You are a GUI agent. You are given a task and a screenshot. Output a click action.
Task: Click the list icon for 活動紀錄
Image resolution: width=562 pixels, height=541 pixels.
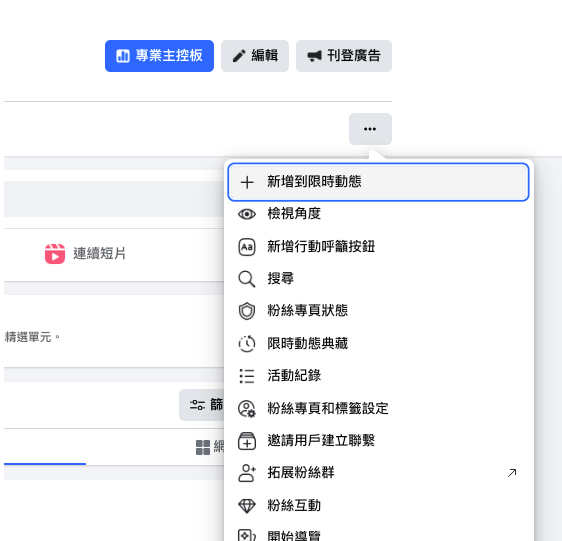[247, 376]
